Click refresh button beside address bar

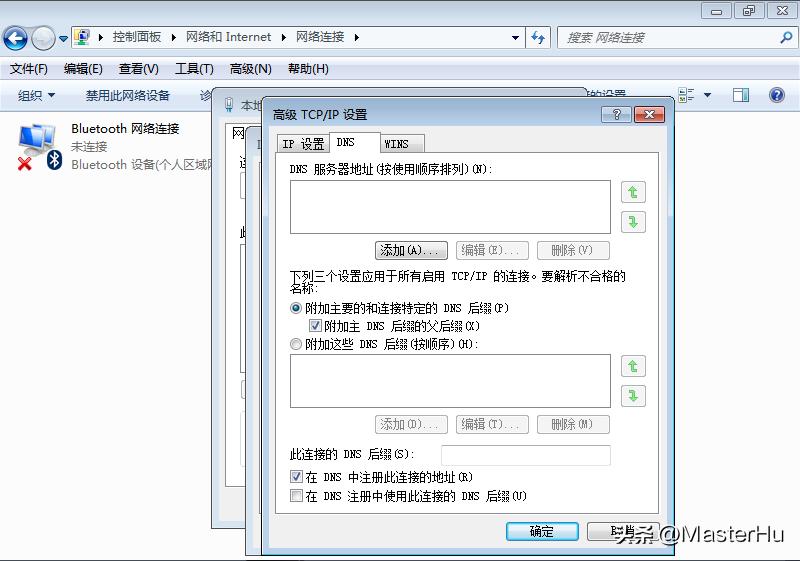pyautogui.click(x=538, y=37)
